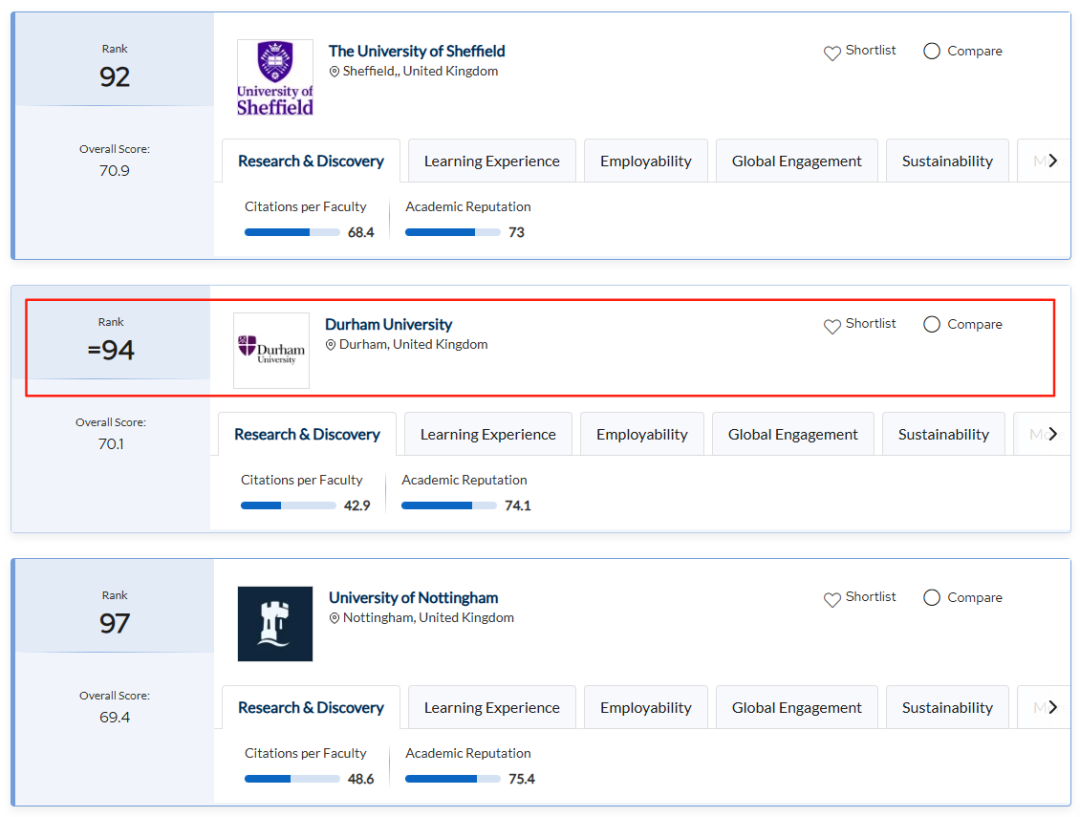The image size is (1080, 817).
Task: Click overall score value 70.9
Action: pos(114,171)
